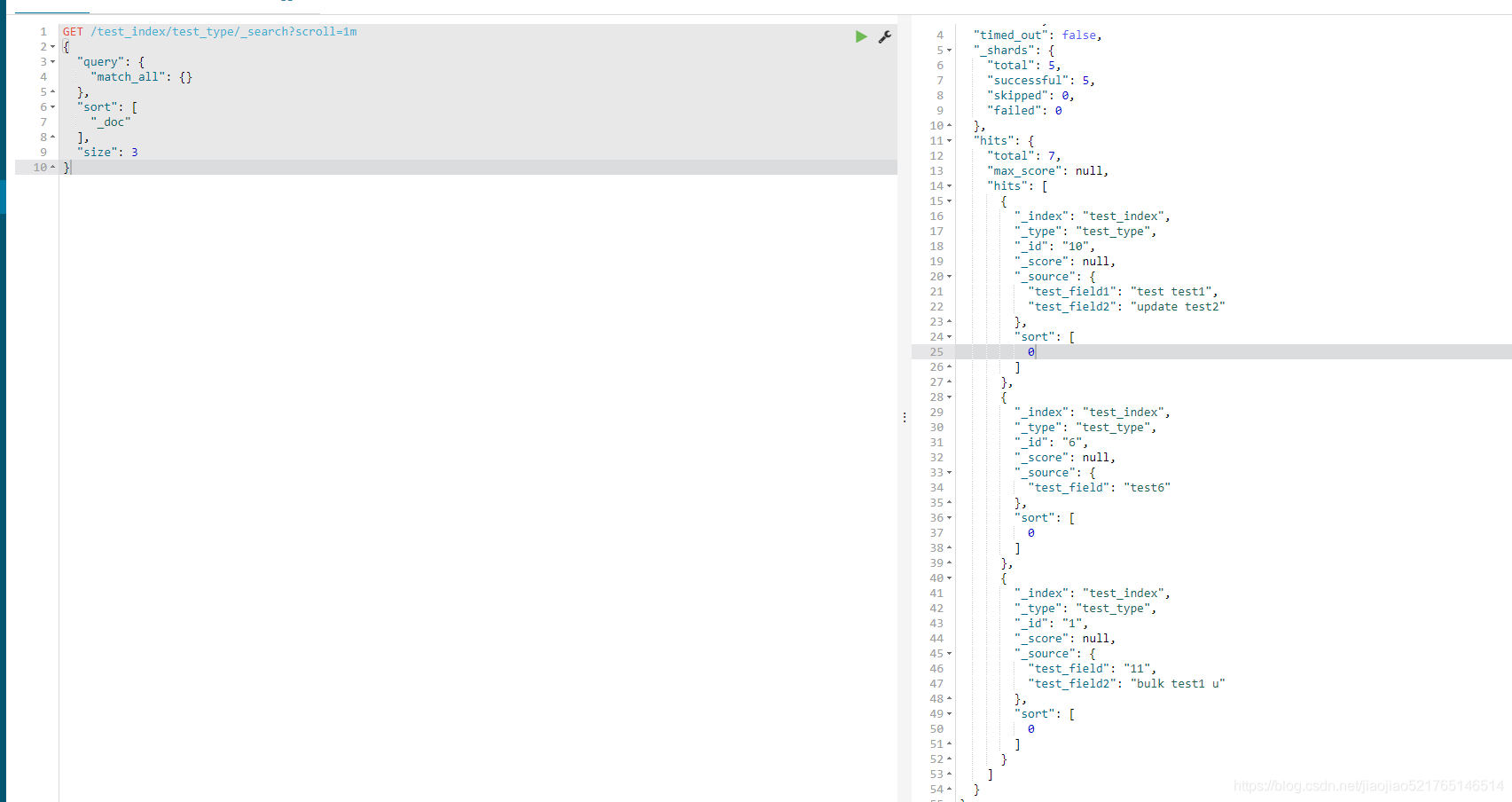Collapse "_shards" block at response line 5

[950, 50]
